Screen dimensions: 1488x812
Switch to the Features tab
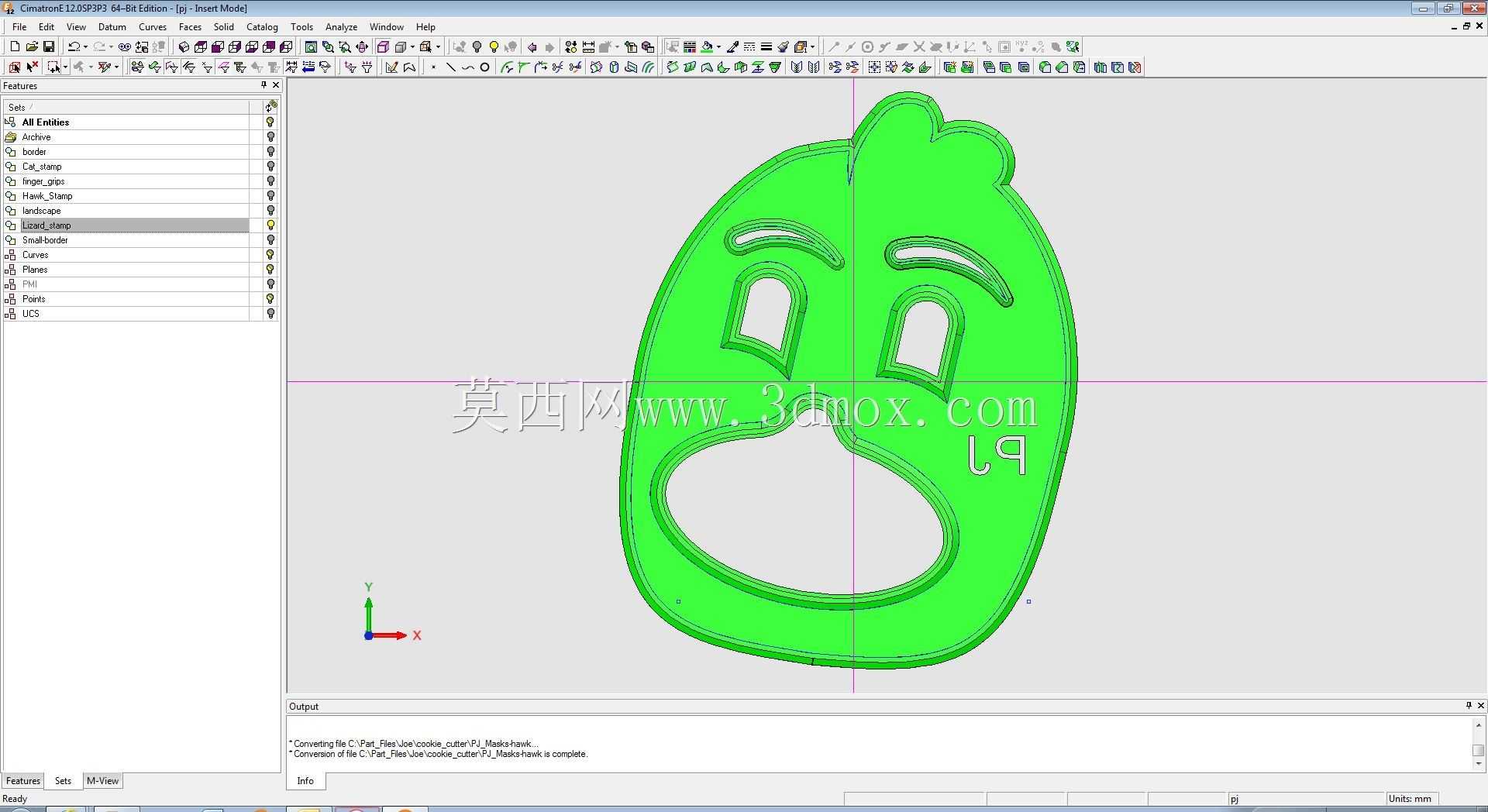pyautogui.click(x=23, y=781)
